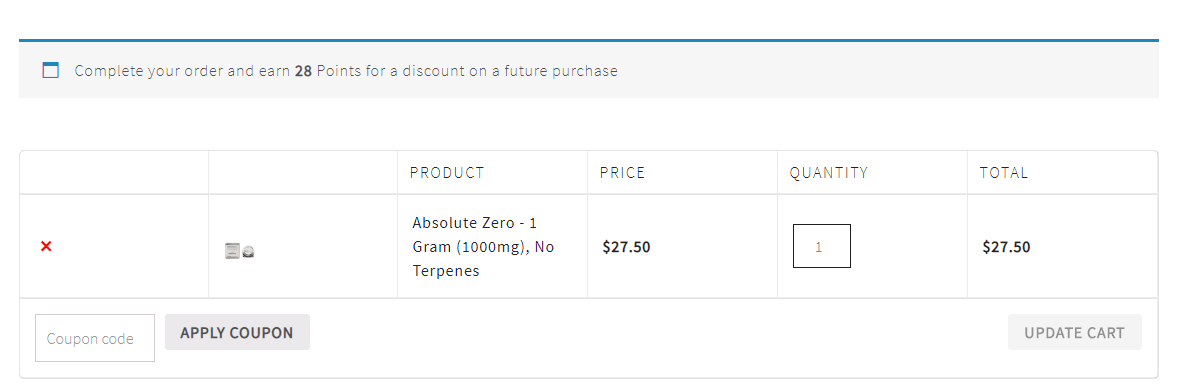This screenshot has width=1186, height=386.
Task: Click the Update Cart button
Action: click(x=1075, y=332)
